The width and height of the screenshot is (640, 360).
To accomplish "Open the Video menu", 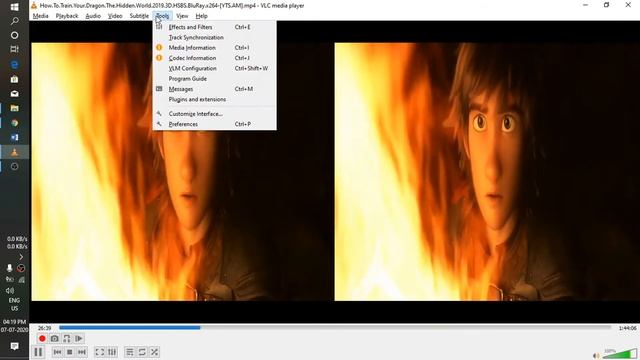I will (115, 16).
